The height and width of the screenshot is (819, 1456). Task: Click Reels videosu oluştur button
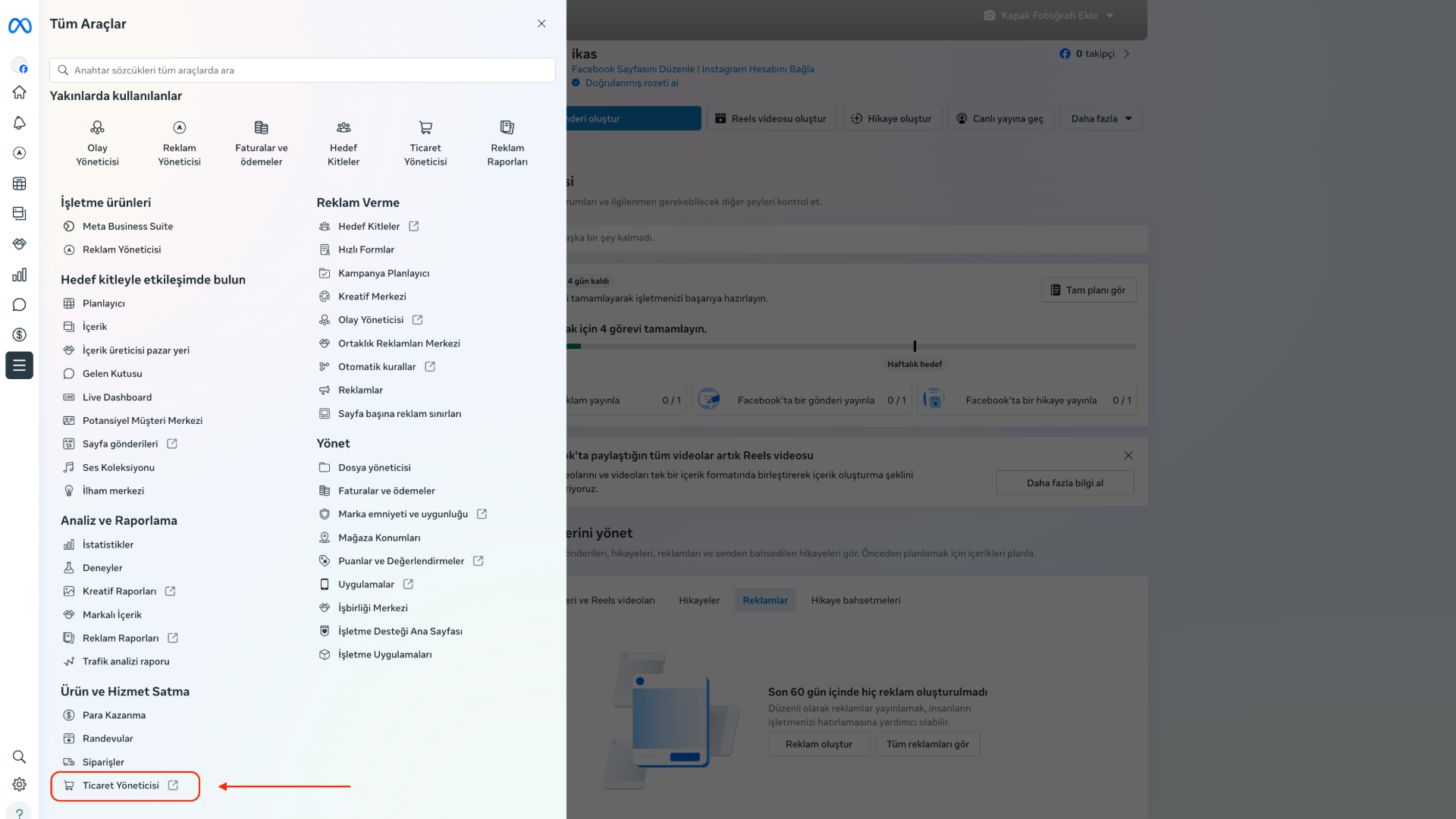772,118
